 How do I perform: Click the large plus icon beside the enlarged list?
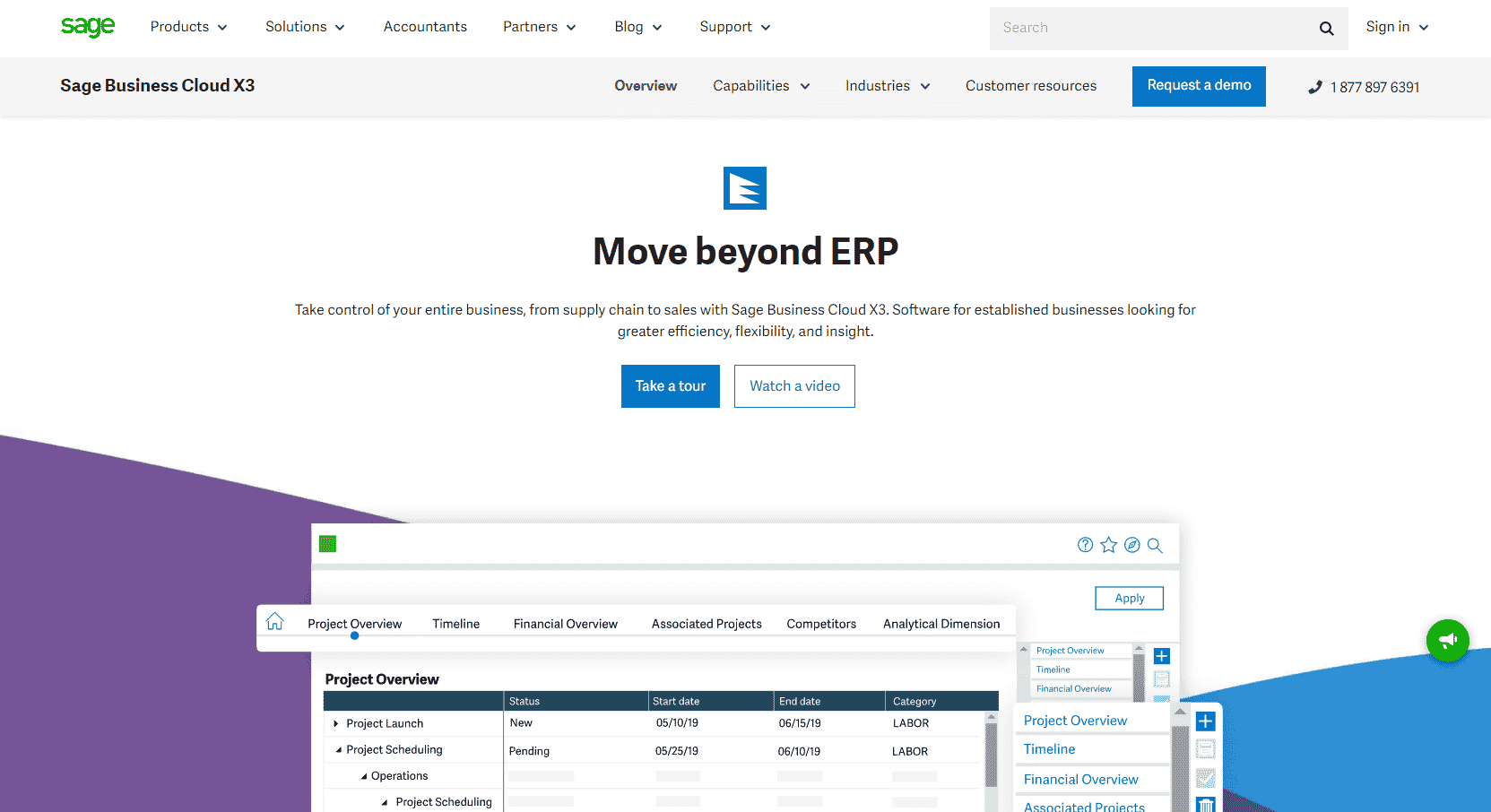click(x=1206, y=721)
